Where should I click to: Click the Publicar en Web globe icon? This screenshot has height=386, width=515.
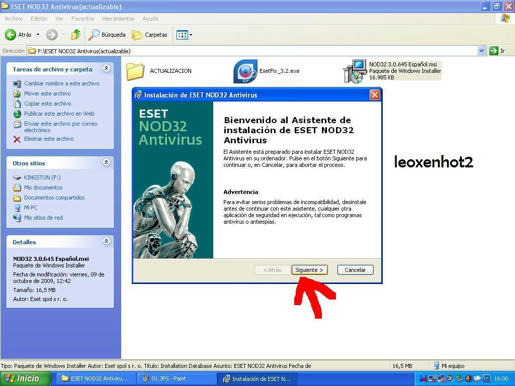(17, 114)
